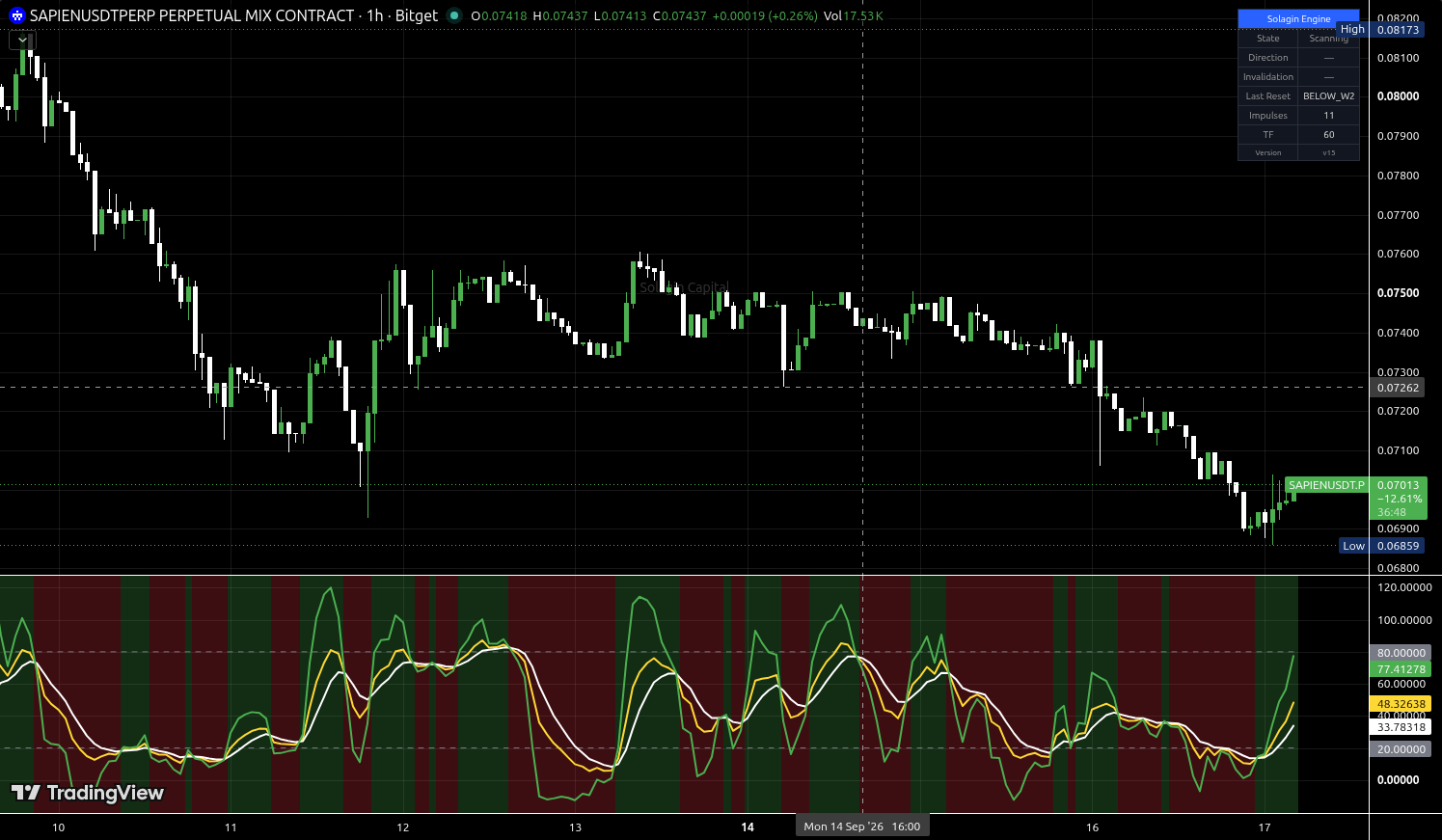This screenshot has height=840, width=1442.
Task: Click the Low price label 0.06859
Action: (x=1398, y=546)
